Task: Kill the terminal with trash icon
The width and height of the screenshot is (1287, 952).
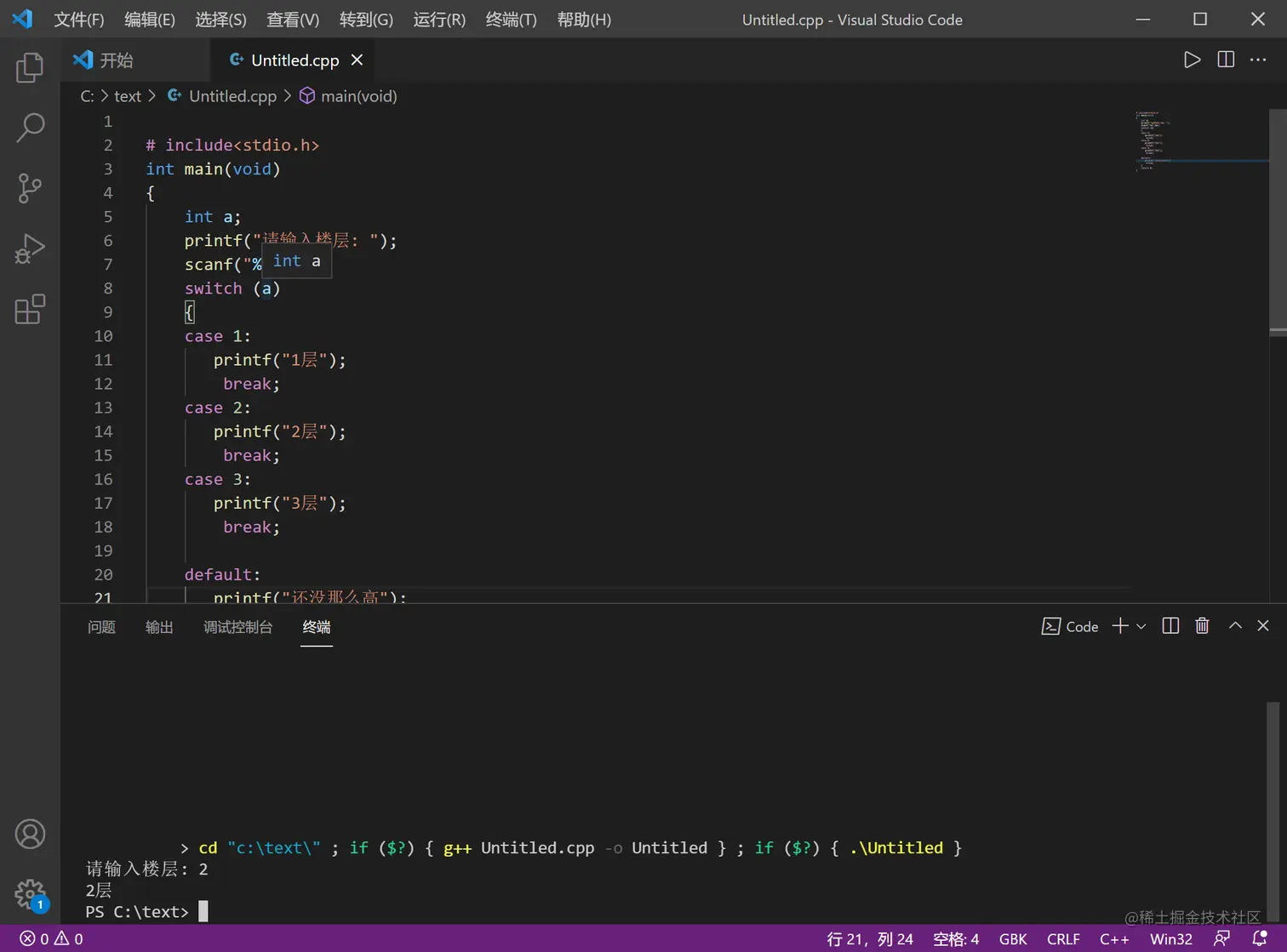Action: [x=1202, y=626]
